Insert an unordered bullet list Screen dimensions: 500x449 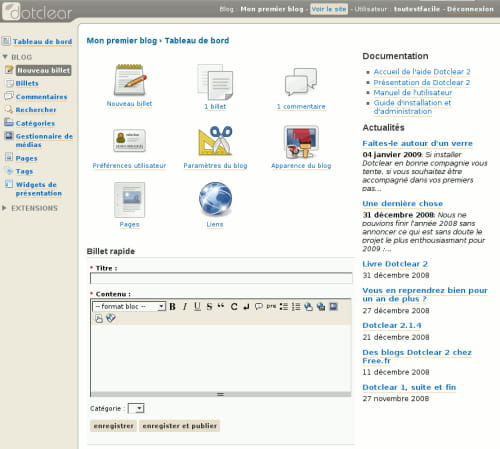click(x=284, y=306)
